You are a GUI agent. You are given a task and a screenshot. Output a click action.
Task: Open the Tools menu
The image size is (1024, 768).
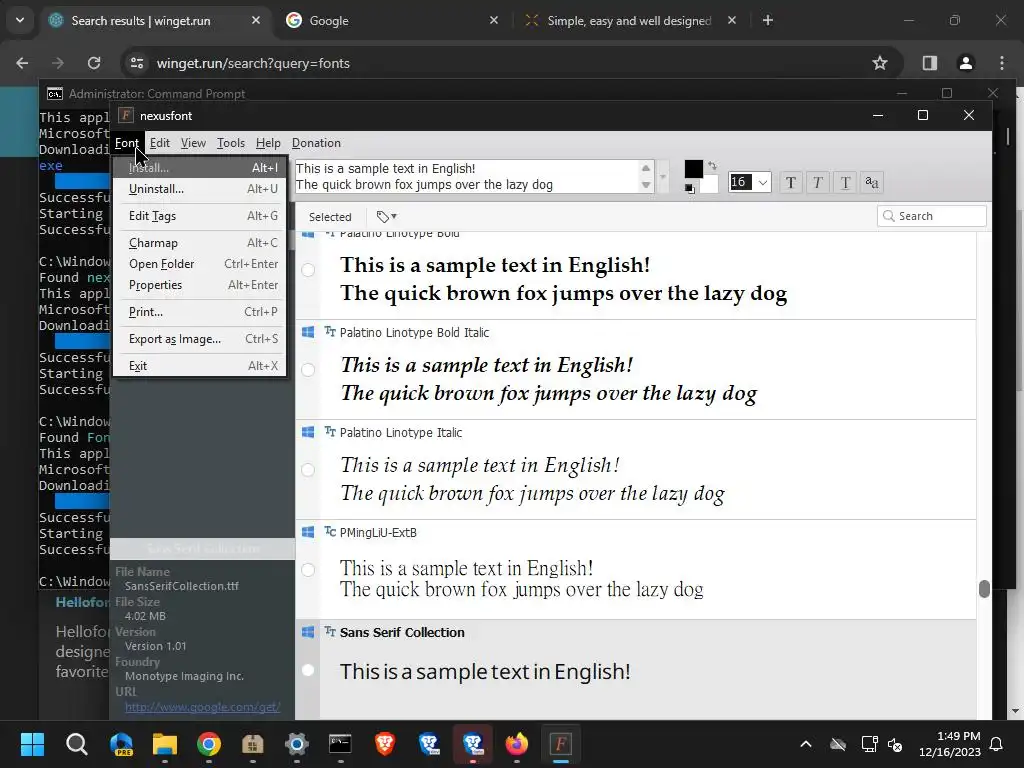point(231,143)
